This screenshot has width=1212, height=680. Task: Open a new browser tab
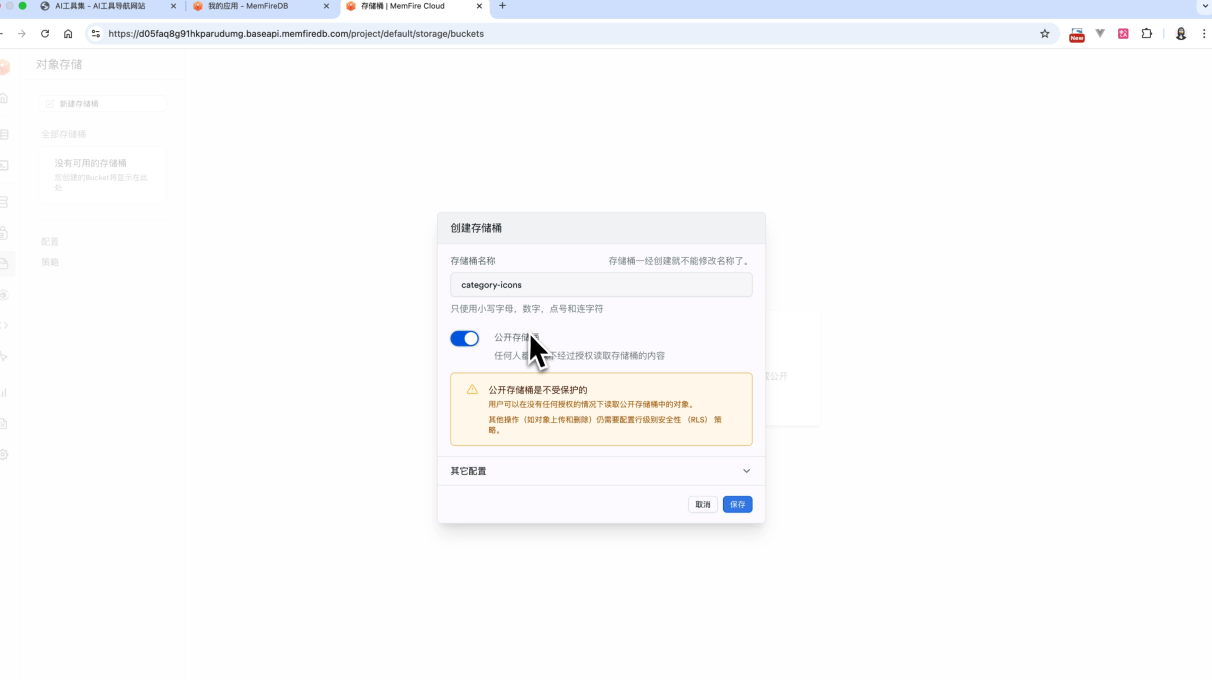pyautogui.click(x=502, y=6)
